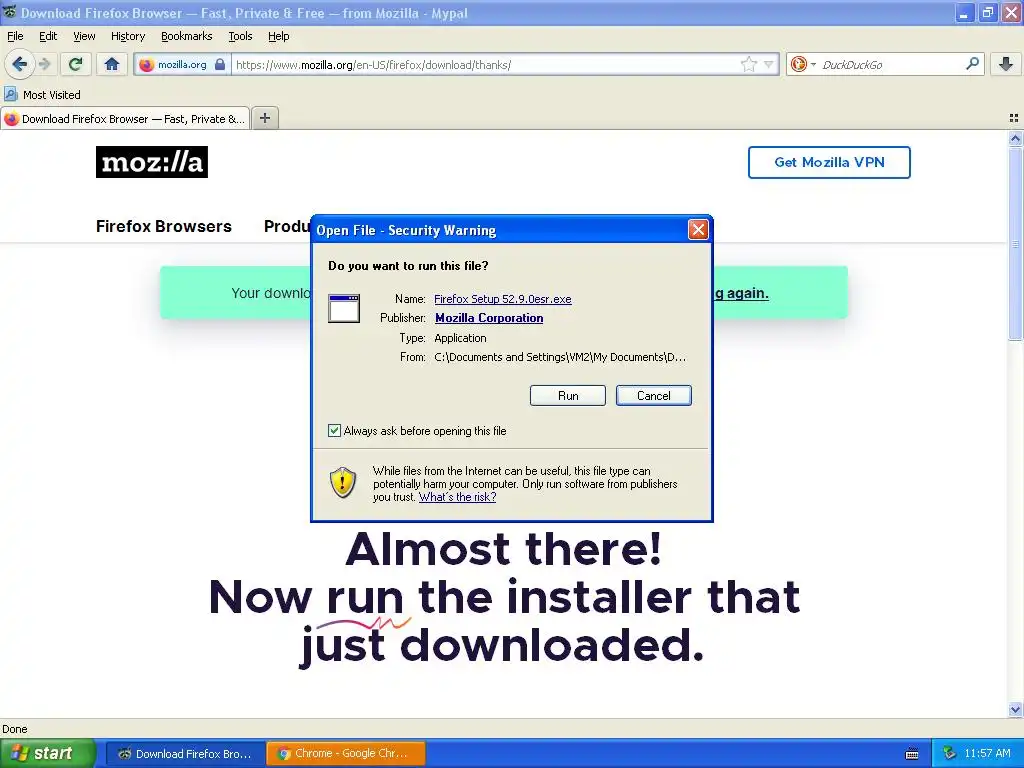The height and width of the screenshot is (768, 1024).
Task: Select the C:\Documents and Settings path text
Action: tap(560, 357)
